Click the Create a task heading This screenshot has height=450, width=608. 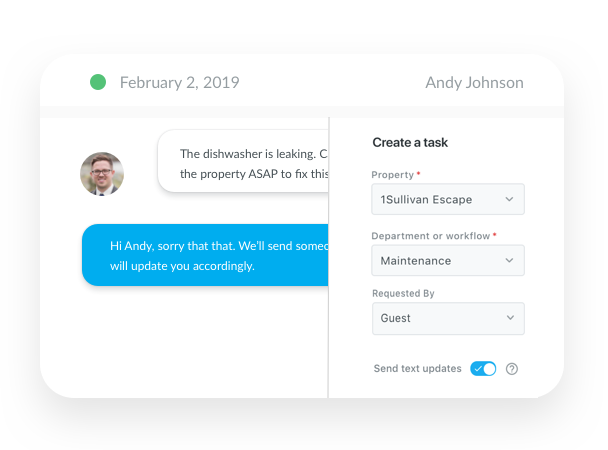410,143
